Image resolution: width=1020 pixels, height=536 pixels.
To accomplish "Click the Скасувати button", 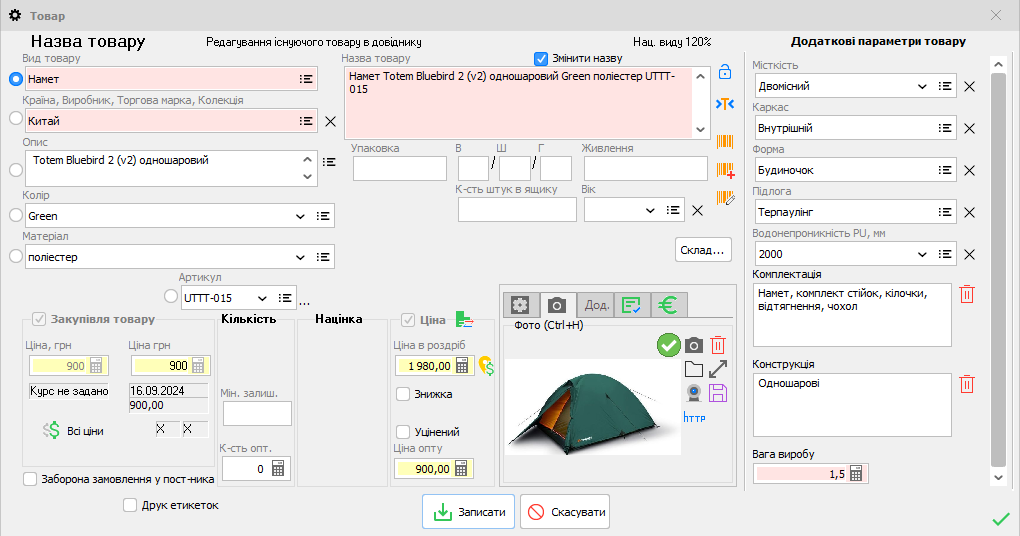I will [565, 512].
